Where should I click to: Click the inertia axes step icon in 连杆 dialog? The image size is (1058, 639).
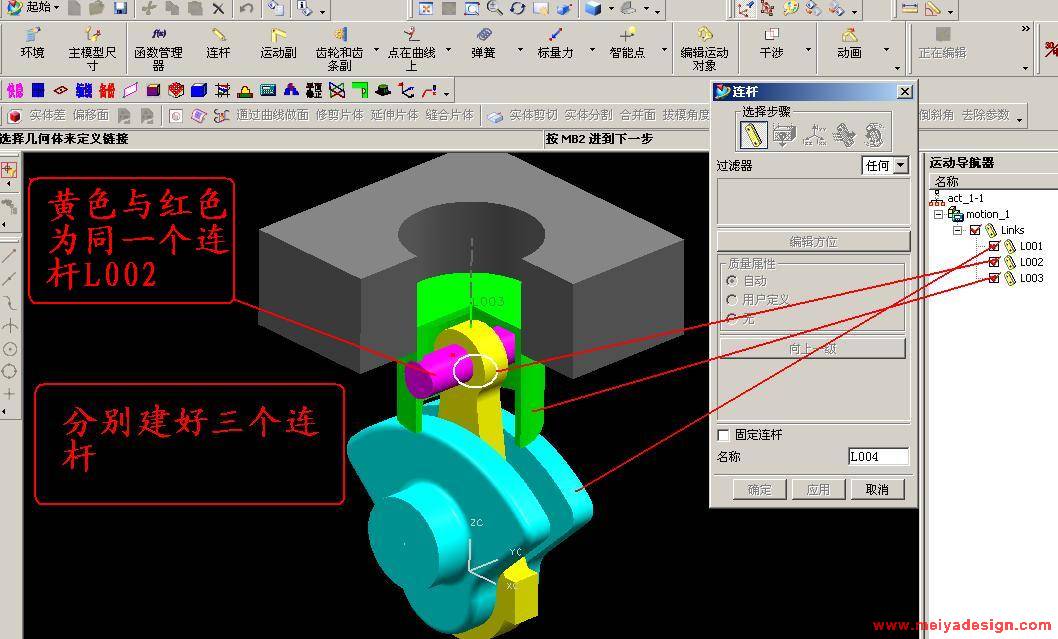[x=814, y=135]
